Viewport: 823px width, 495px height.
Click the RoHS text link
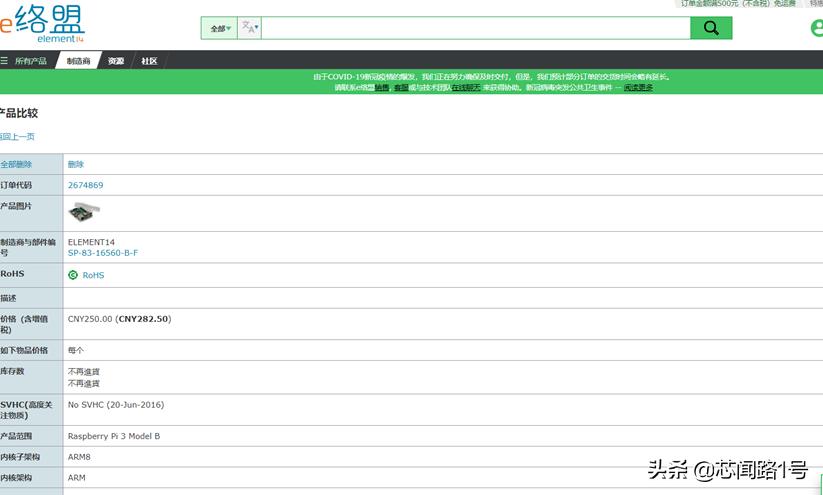click(93, 275)
